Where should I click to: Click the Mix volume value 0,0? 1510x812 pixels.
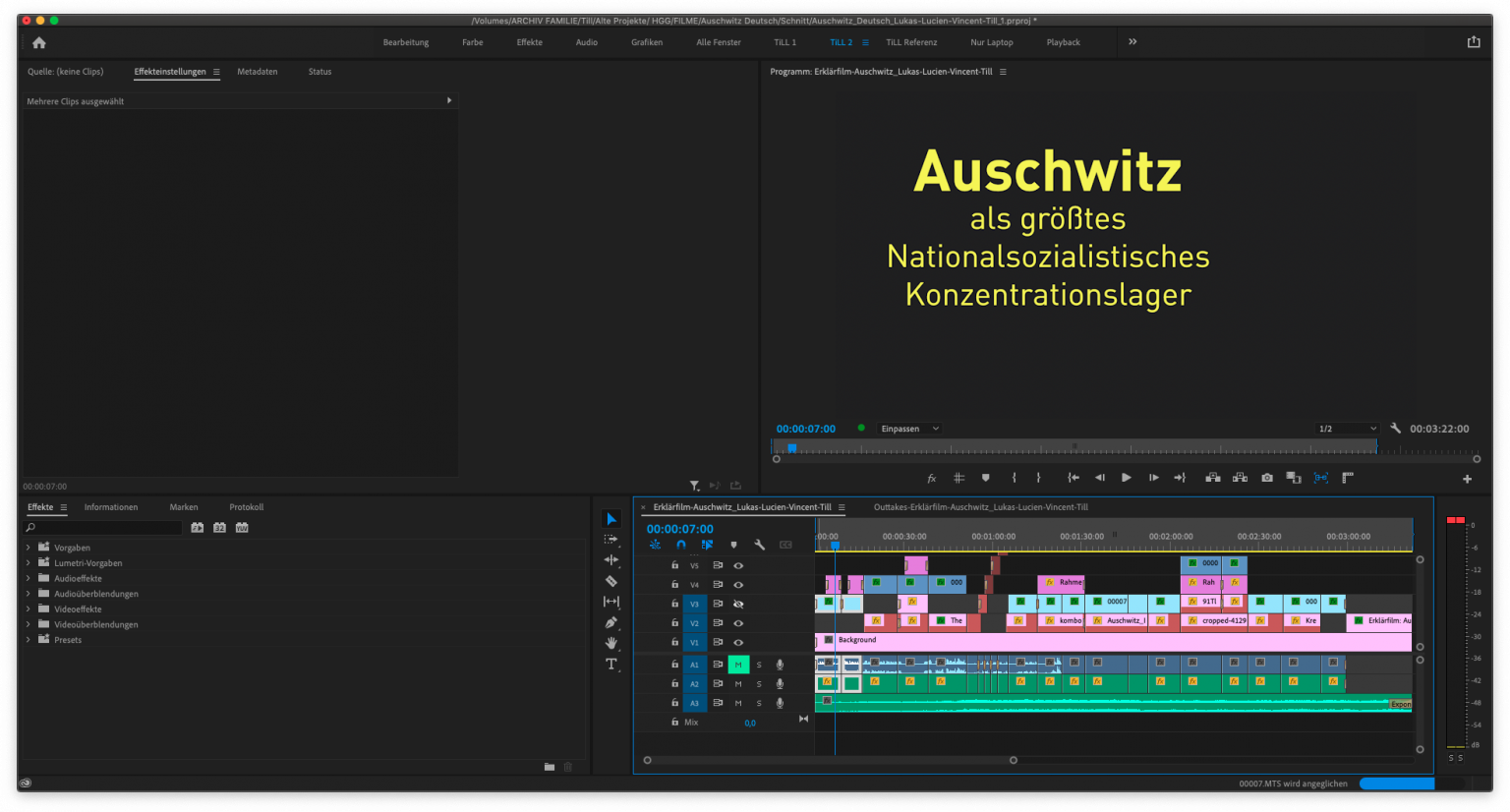point(750,723)
